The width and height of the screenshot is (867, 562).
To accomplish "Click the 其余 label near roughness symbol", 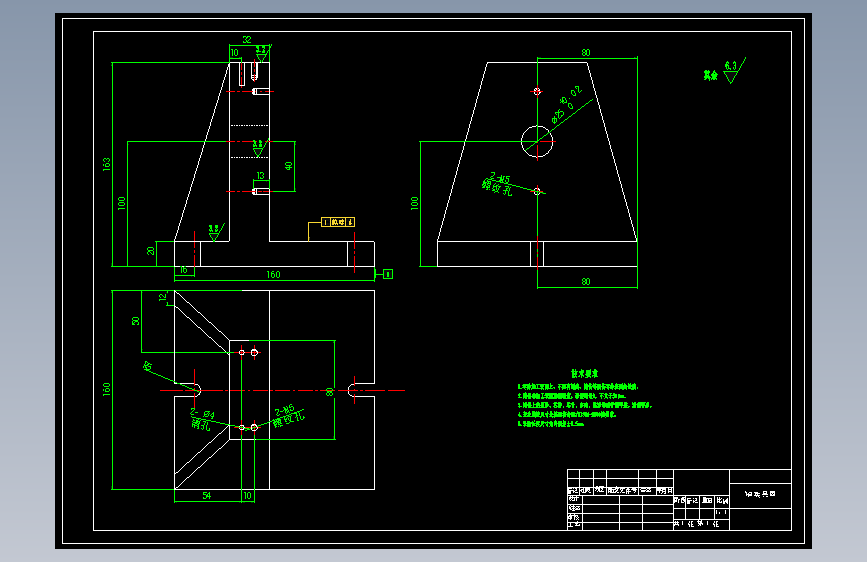I will coord(711,75).
